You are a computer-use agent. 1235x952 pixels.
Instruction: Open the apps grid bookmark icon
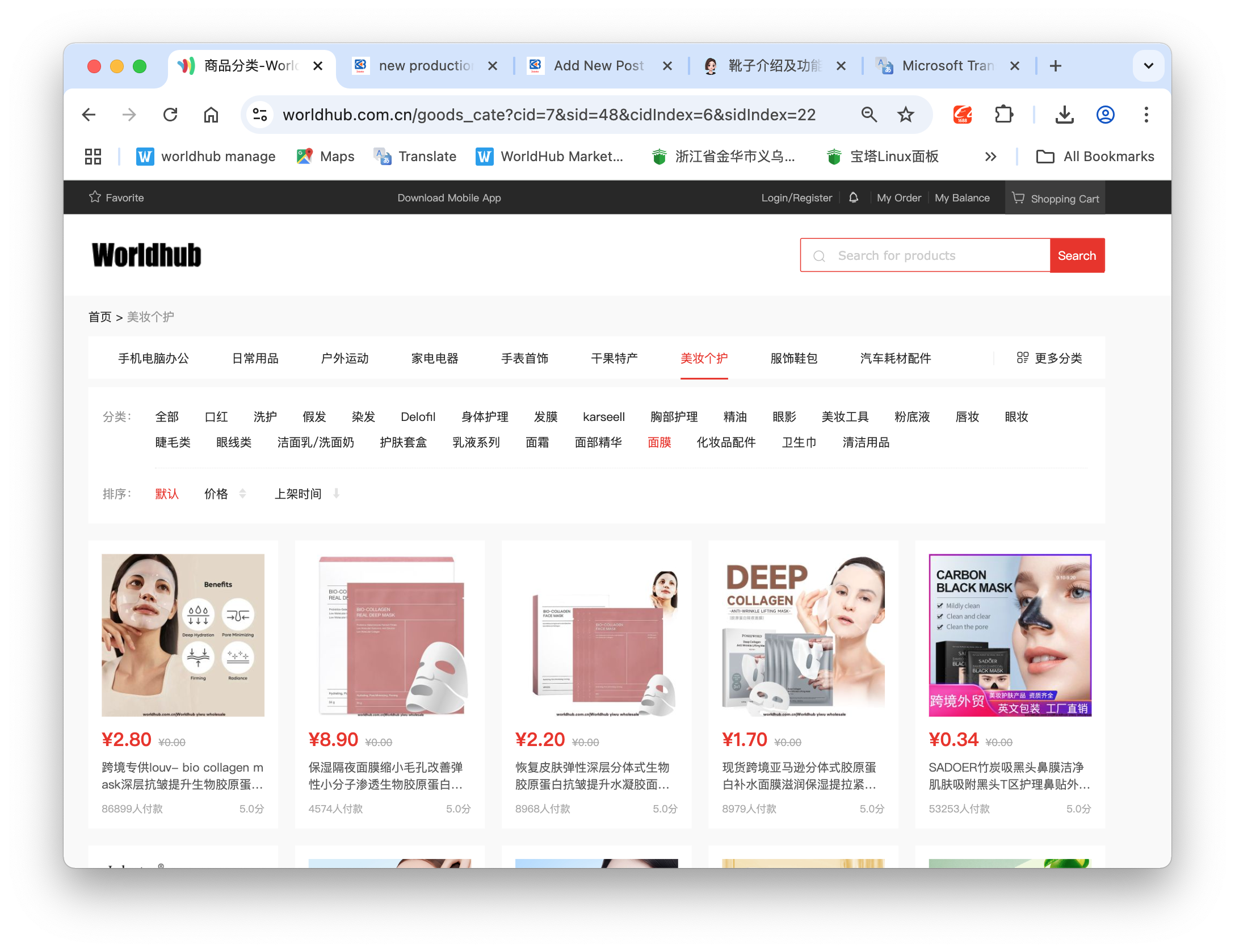[93, 157]
